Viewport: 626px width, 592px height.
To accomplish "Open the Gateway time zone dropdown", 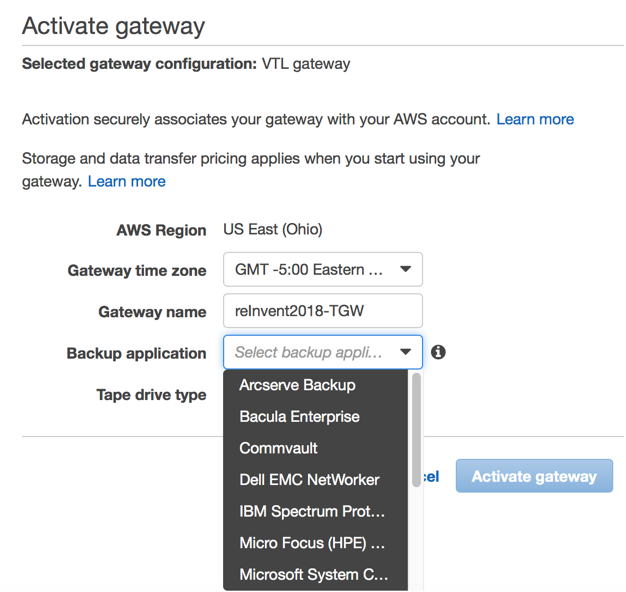I will point(322,269).
